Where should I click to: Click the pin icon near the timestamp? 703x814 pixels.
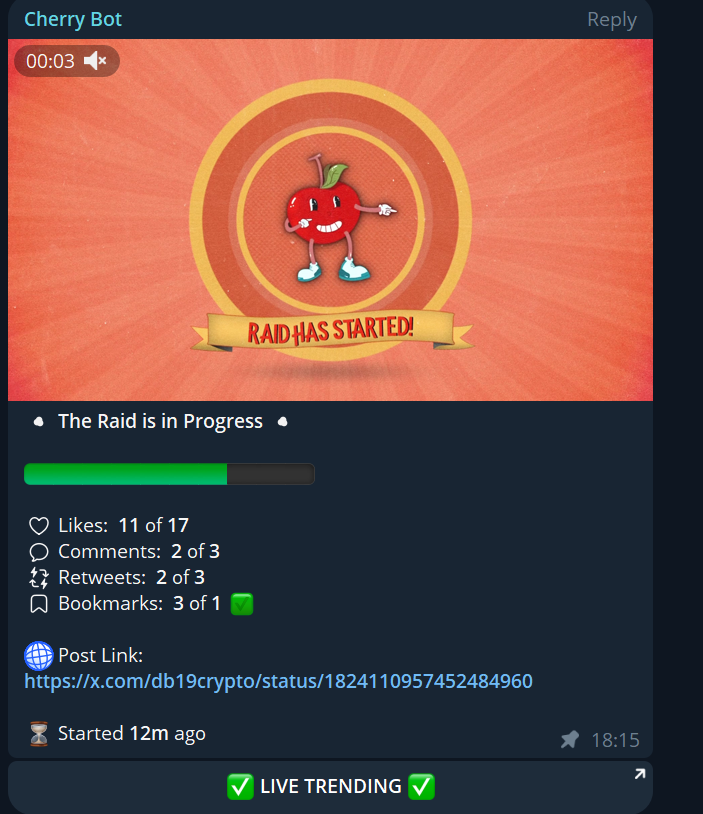pyautogui.click(x=570, y=739)
